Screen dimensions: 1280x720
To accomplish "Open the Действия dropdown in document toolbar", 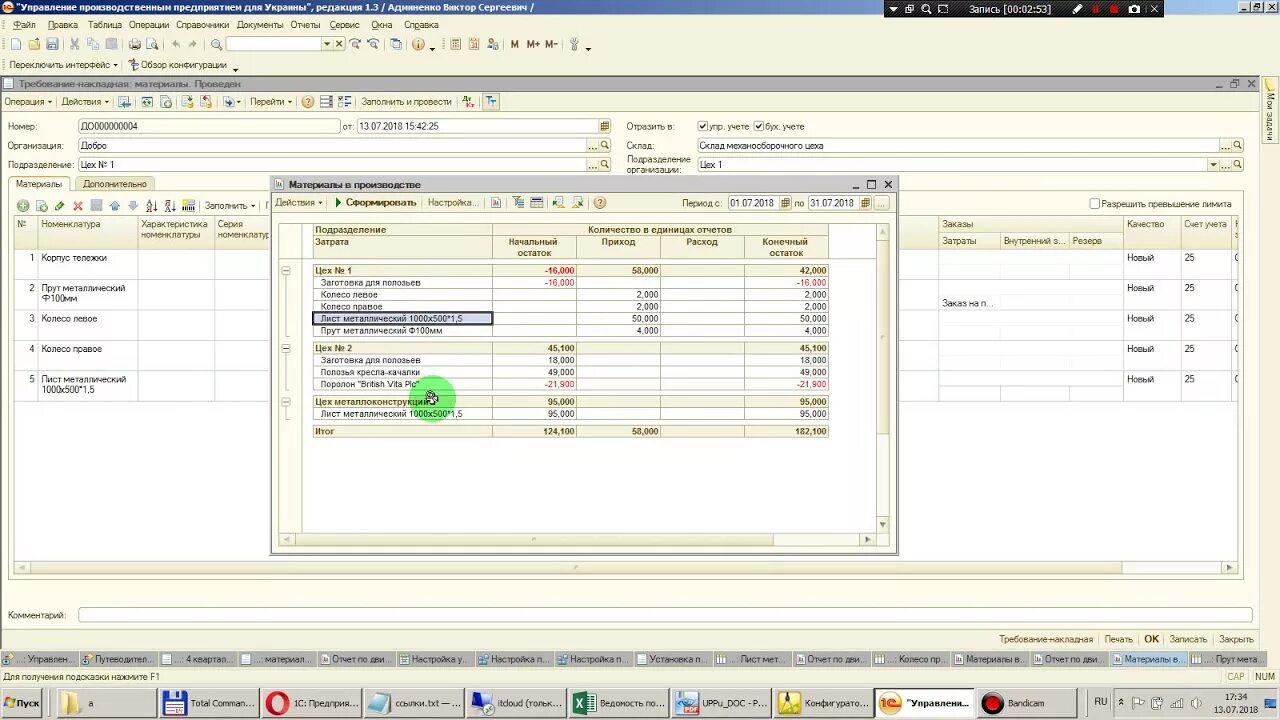I will (x=85, y=102).
